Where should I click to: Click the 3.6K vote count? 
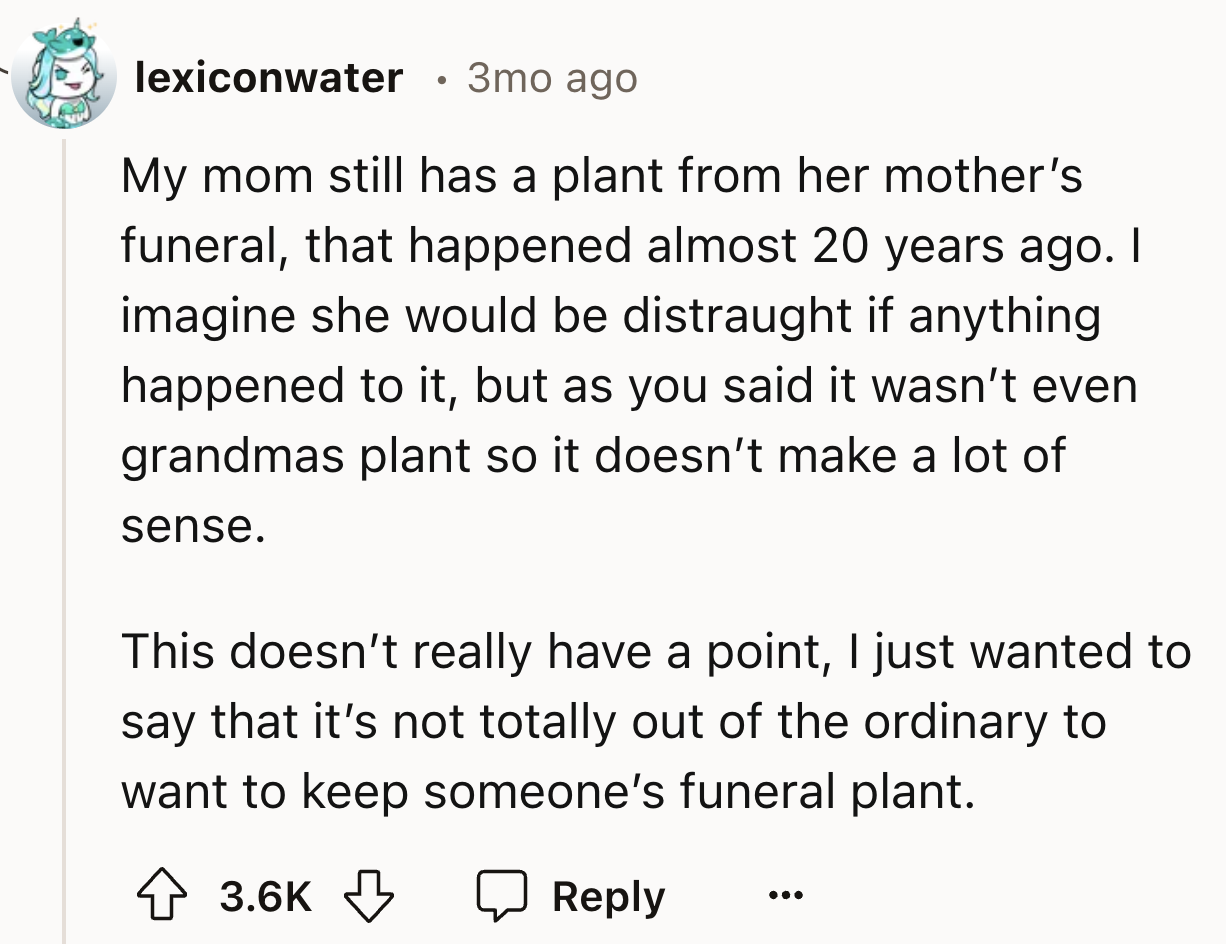click(x=264, y=897)
